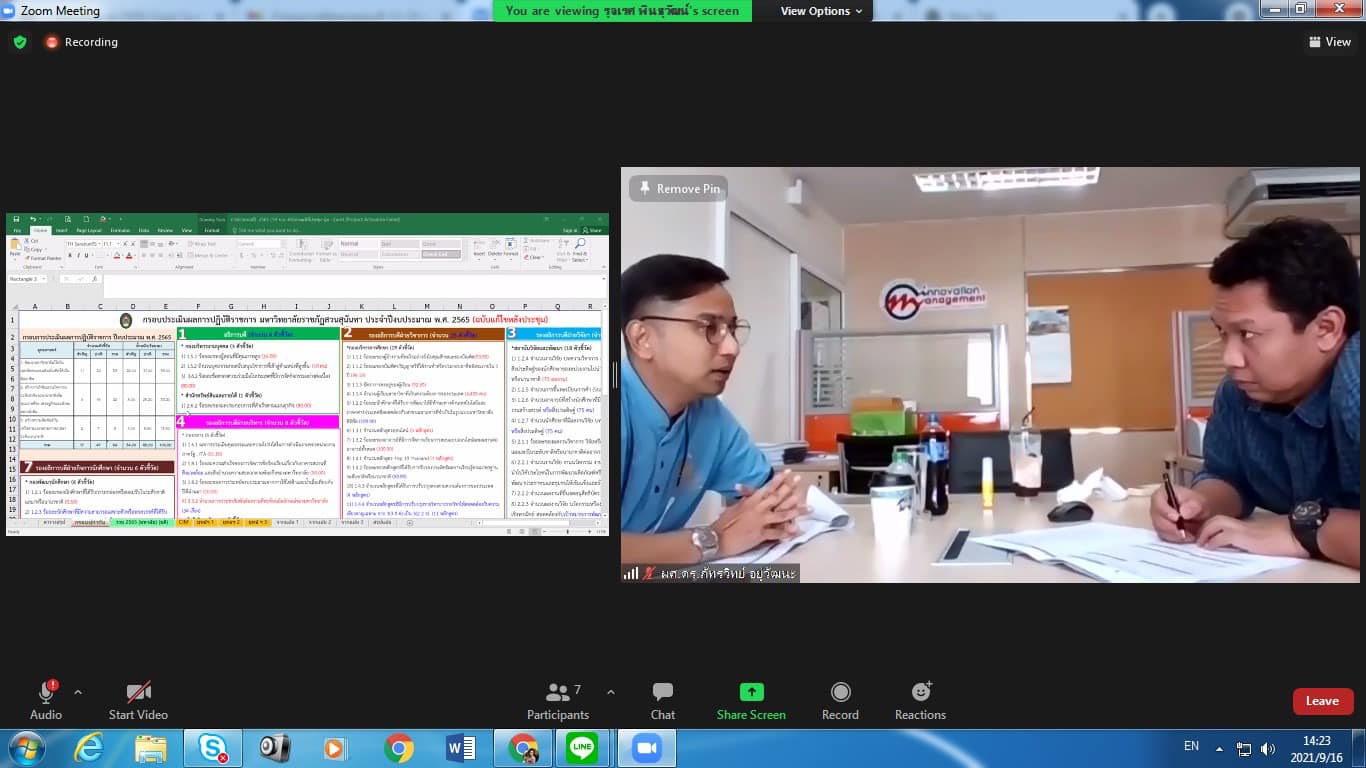Image resolution: width=1366 pixels, height=768 pixels.
Task: Open Microsoft Word from the taskbar
Action: pyautogui.click(x=461, y=748)
